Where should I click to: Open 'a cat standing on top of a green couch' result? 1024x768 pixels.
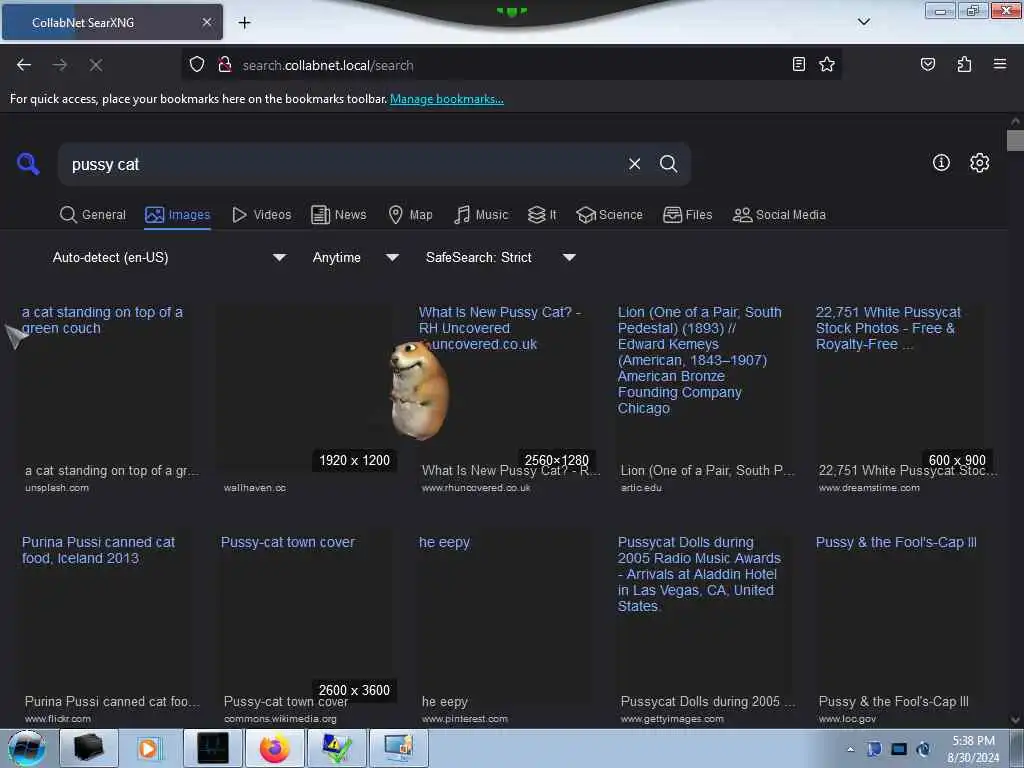(102, 320)
